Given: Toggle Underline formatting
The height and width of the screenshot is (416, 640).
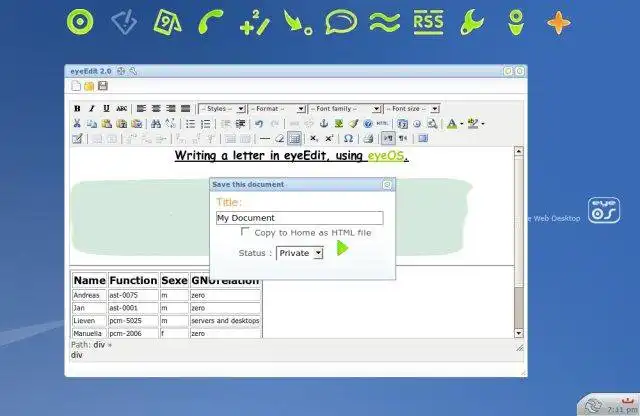Looking at the screenshot, I should pyautogui.click(x=106, y=109).
